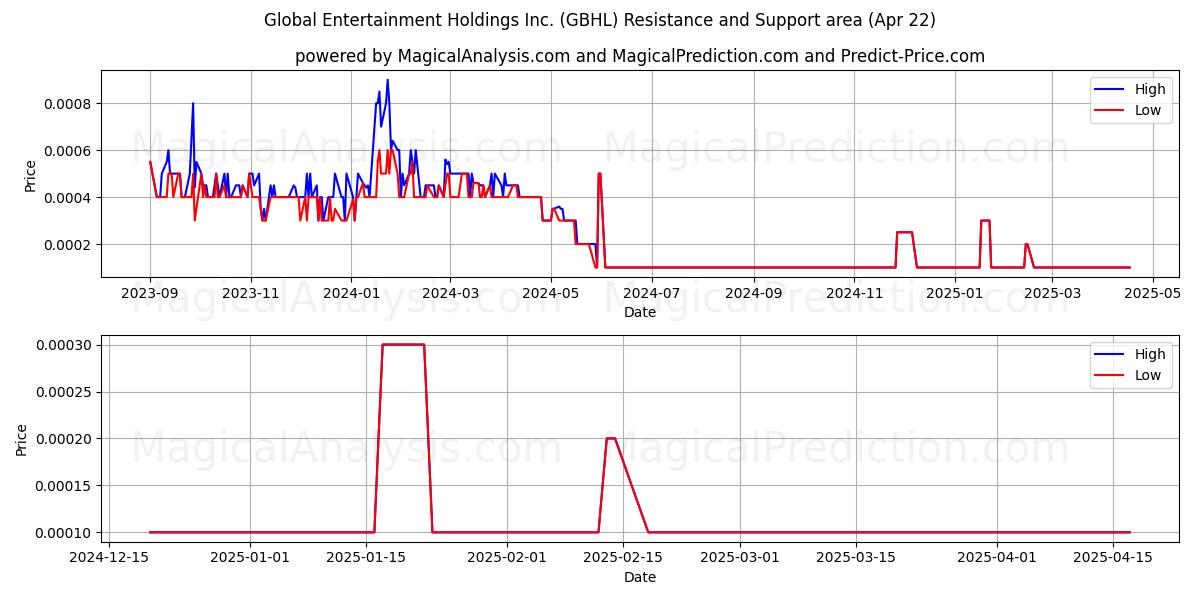Click the 2025-03 tick label on top chart
Viewport: 1200px width, 600px height.
coord(1051,293)
